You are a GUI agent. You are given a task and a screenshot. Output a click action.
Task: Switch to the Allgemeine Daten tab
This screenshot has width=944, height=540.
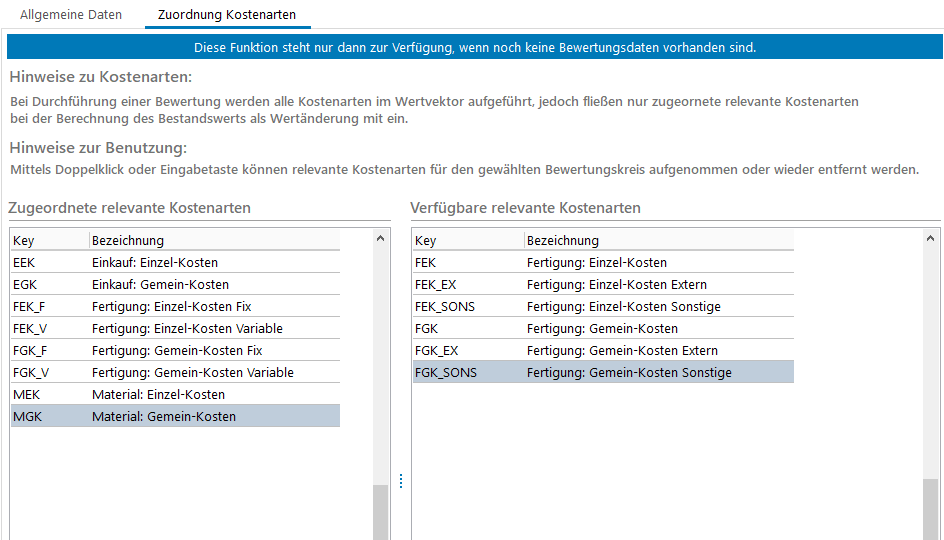click(x=71, y=15)
